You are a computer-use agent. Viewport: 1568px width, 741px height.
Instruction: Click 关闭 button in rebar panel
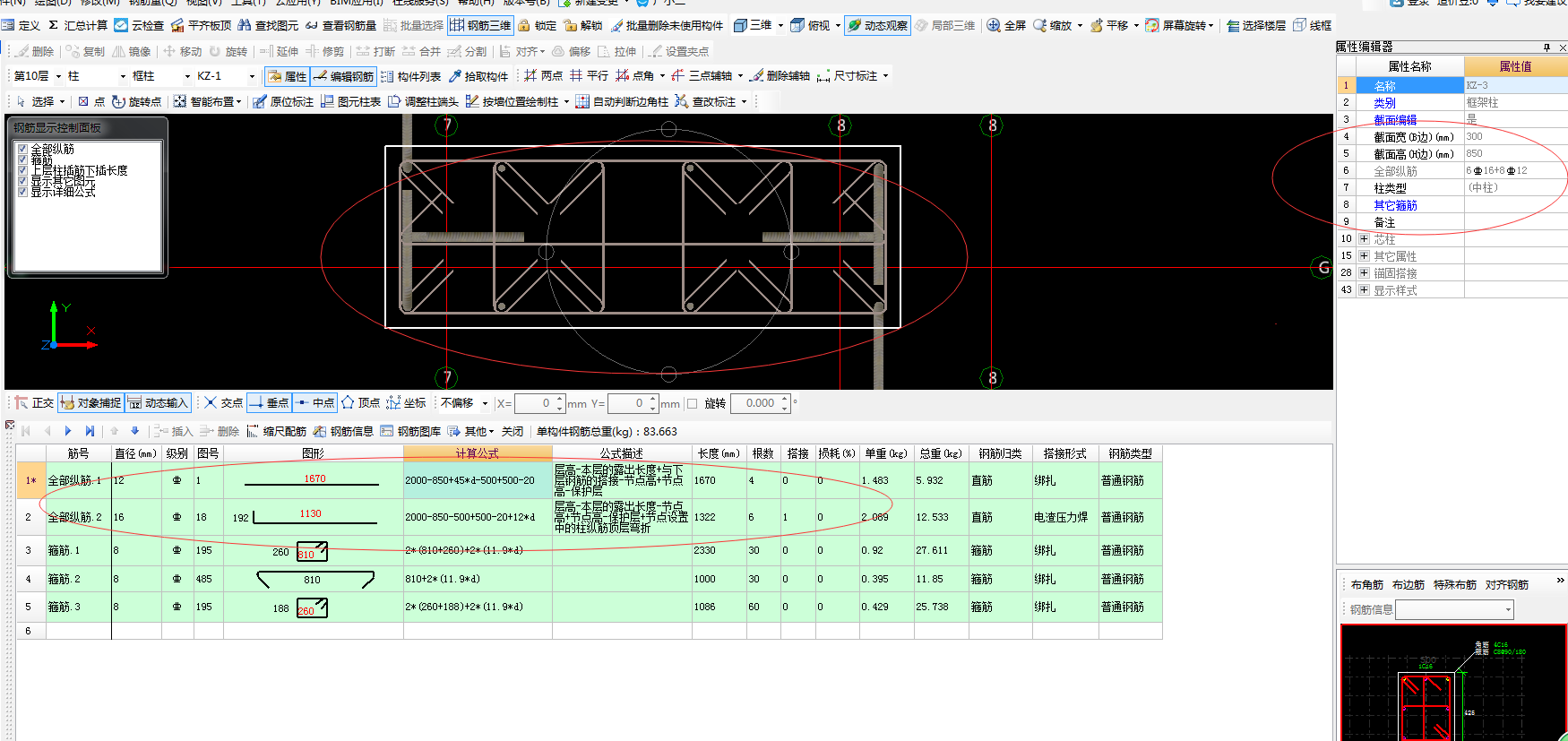(x=513, y=431)
